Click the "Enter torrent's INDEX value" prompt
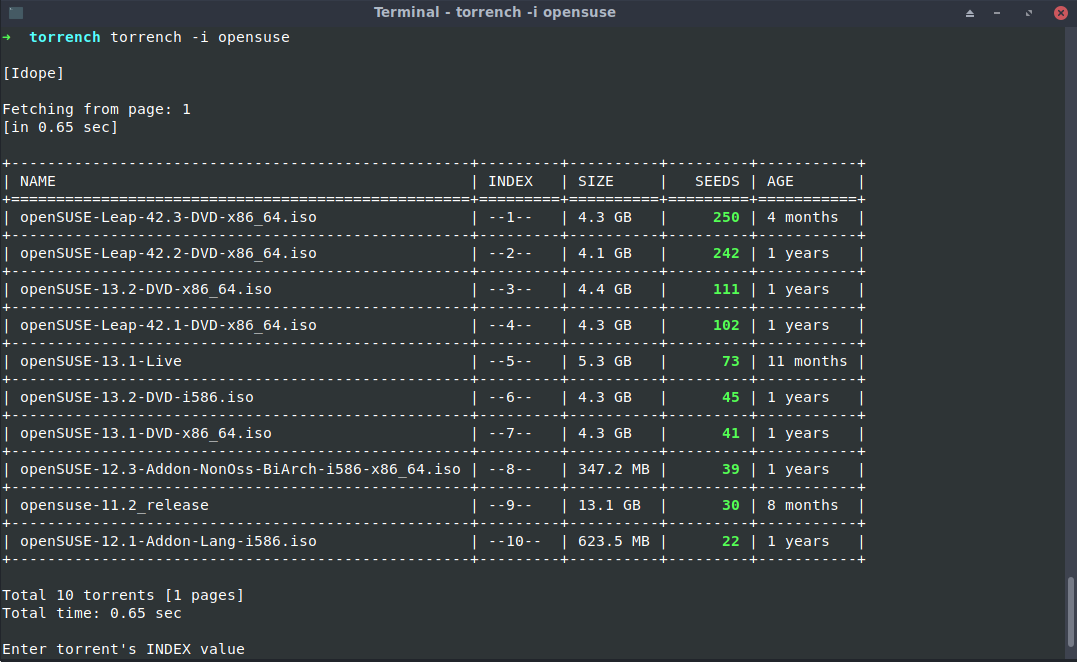Viewport: 1077px width, 662px height. tap(123, 649)
